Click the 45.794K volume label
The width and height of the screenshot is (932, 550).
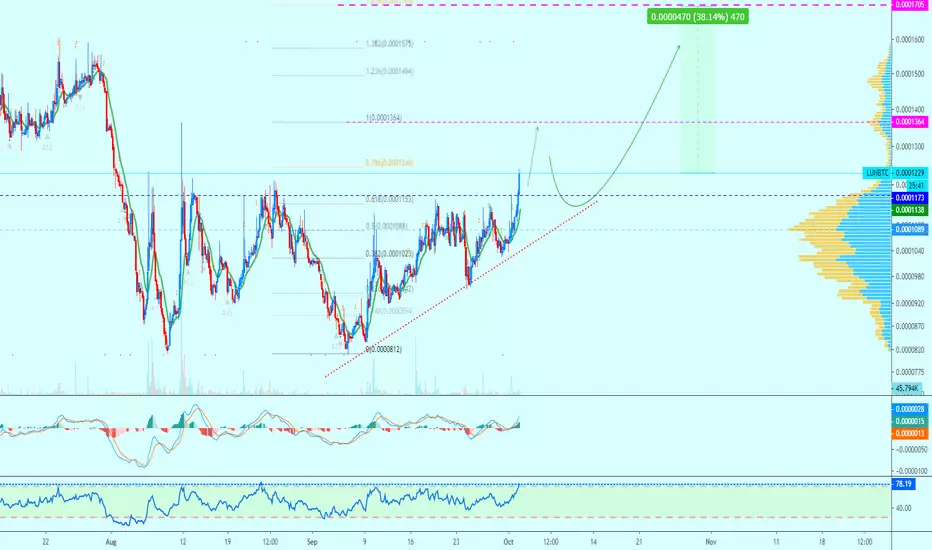click(x=906, y=388)
